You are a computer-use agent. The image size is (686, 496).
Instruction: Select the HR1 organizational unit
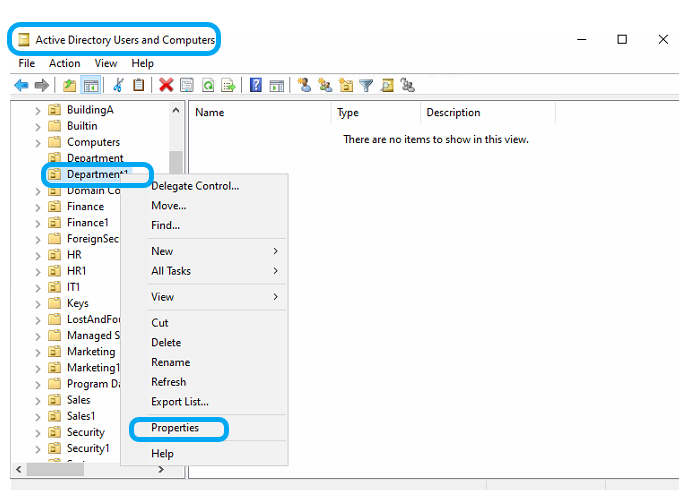pyautogui.click(x=67, y=271)
